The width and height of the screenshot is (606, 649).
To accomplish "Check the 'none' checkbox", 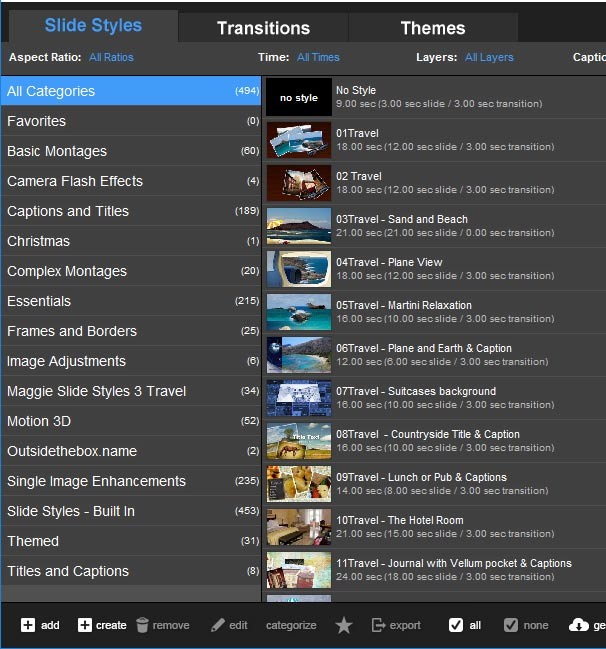I will [x=511, y=625].
